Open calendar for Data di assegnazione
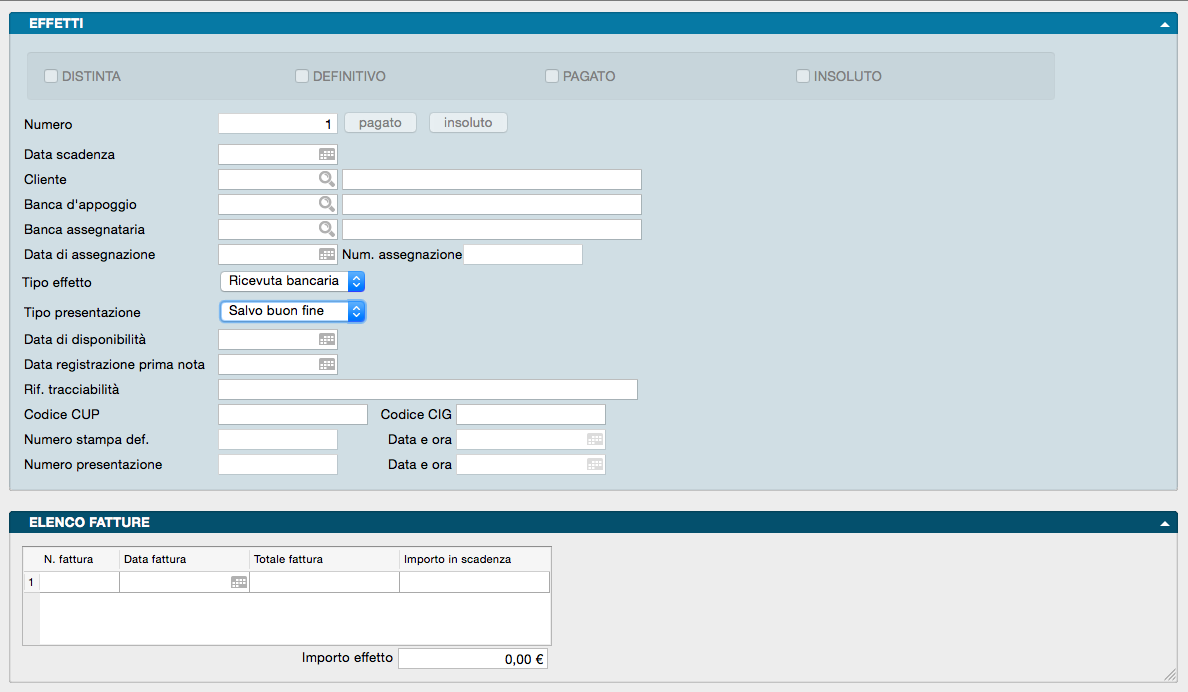This screenshot has height=692, width=1188. 327,255
